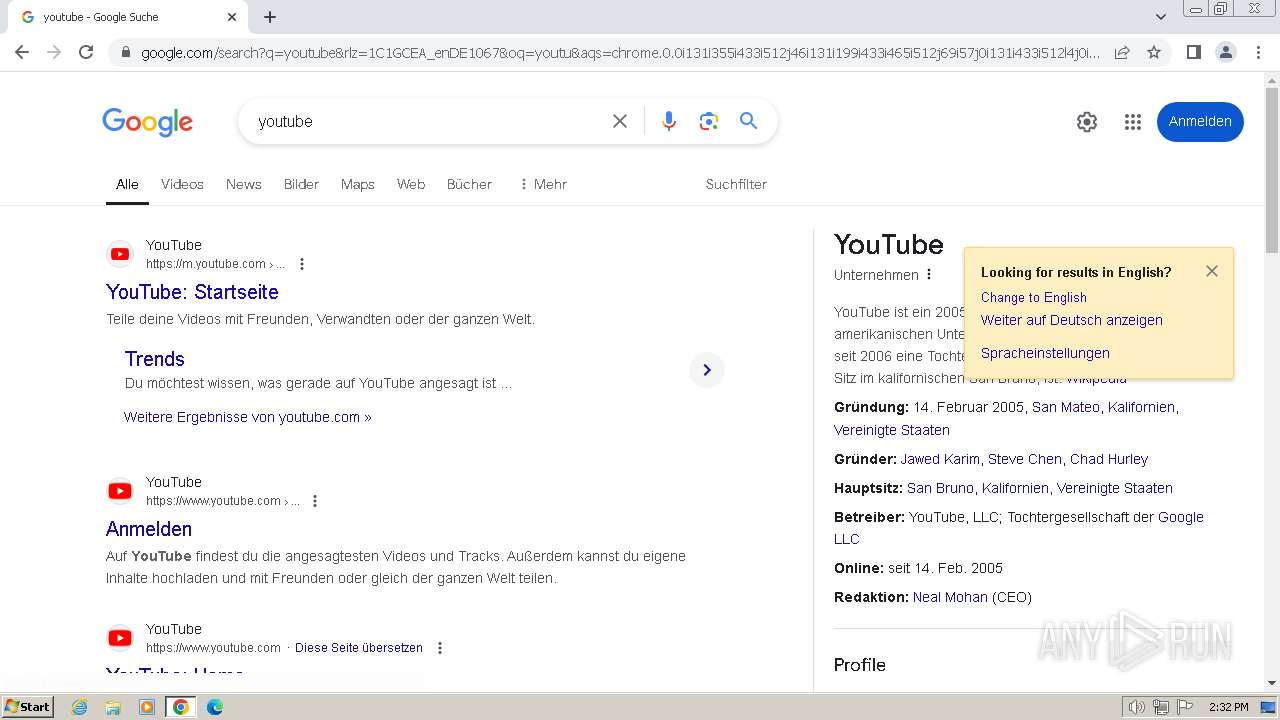Open File Explorer from taskbar
The height and width of the screenshot is (720, 1280).
113,707
